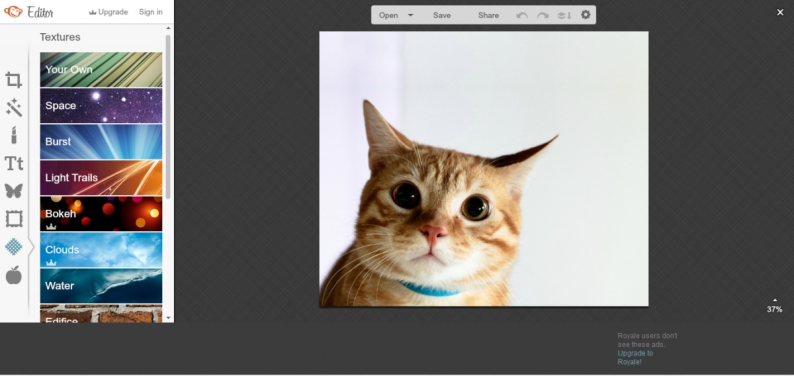The height and width of the screenshot is (376, 794).
Task: Click the Sign in link
Action: coord(151,12)
